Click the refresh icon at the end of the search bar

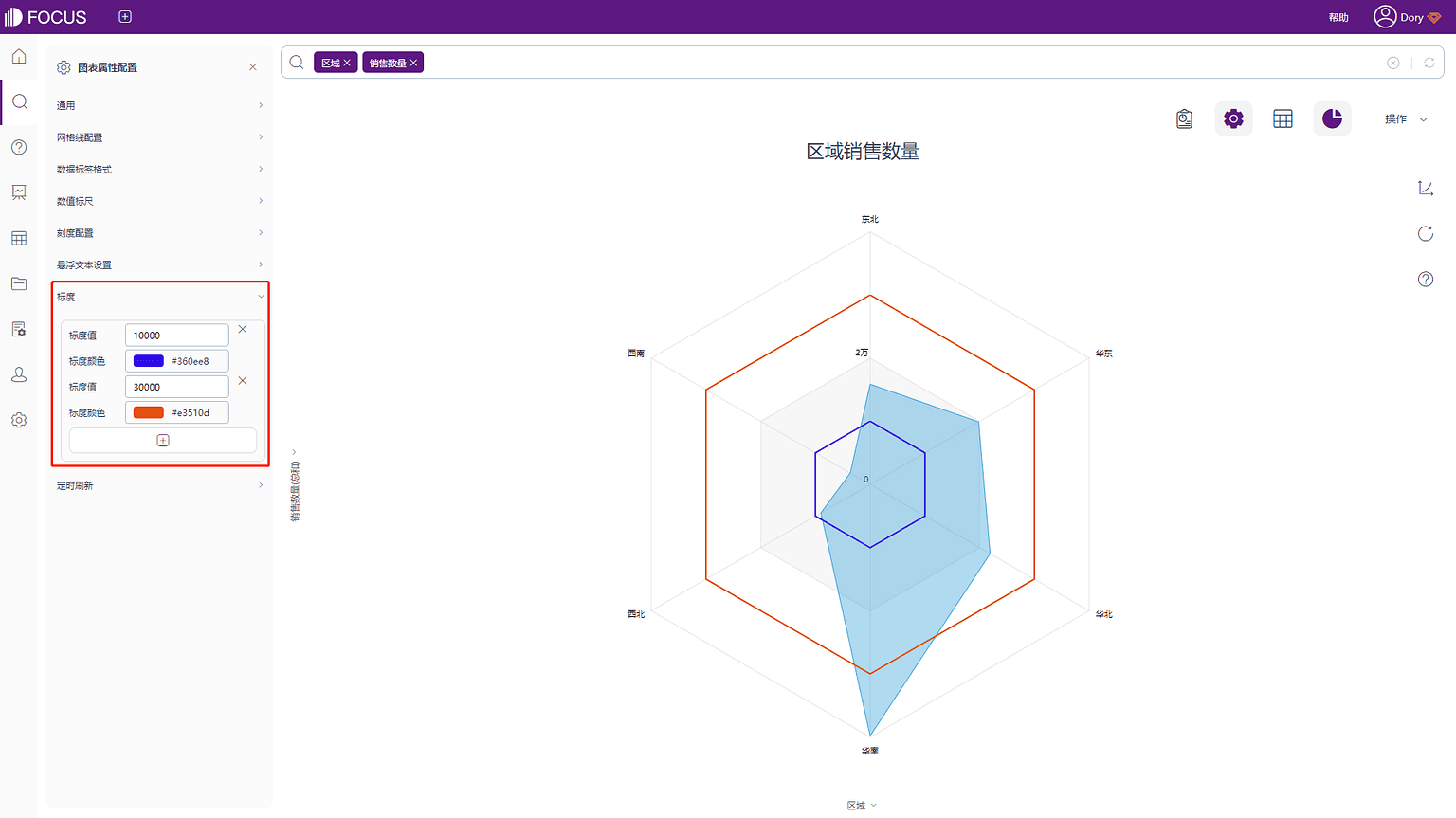1429,63
